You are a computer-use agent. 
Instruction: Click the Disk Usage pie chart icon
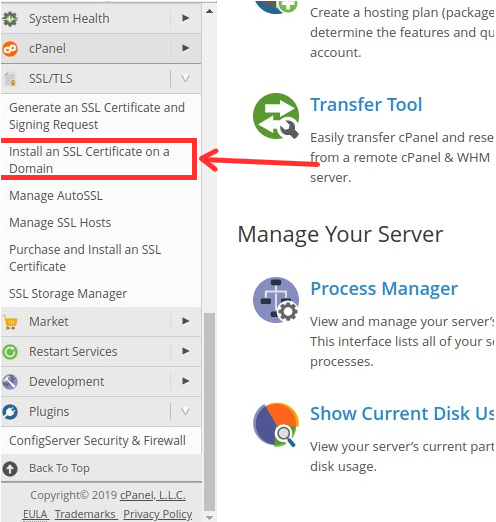276,425
